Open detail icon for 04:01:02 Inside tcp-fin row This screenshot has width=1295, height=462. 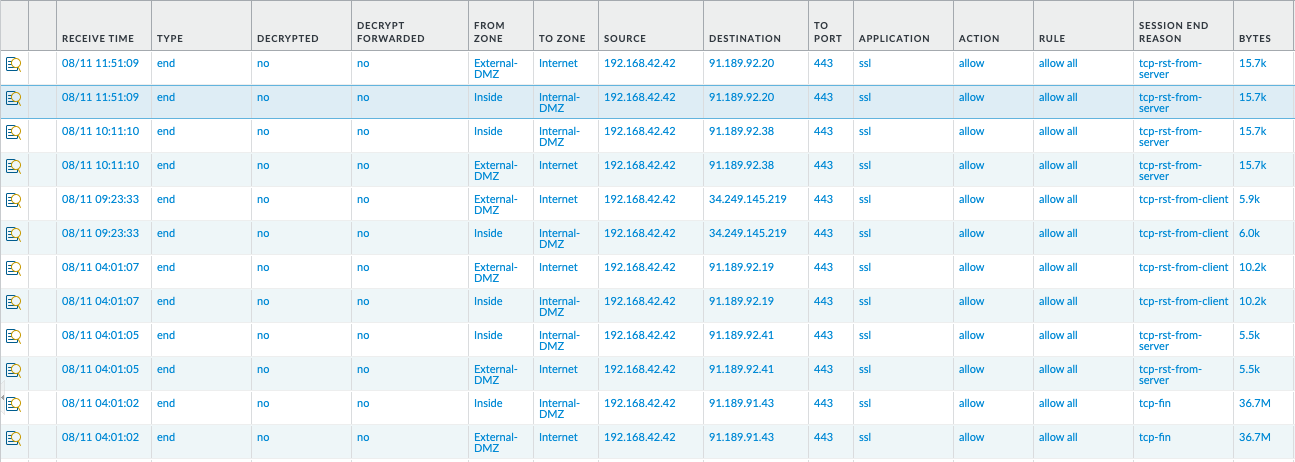[x=13, y=404]
